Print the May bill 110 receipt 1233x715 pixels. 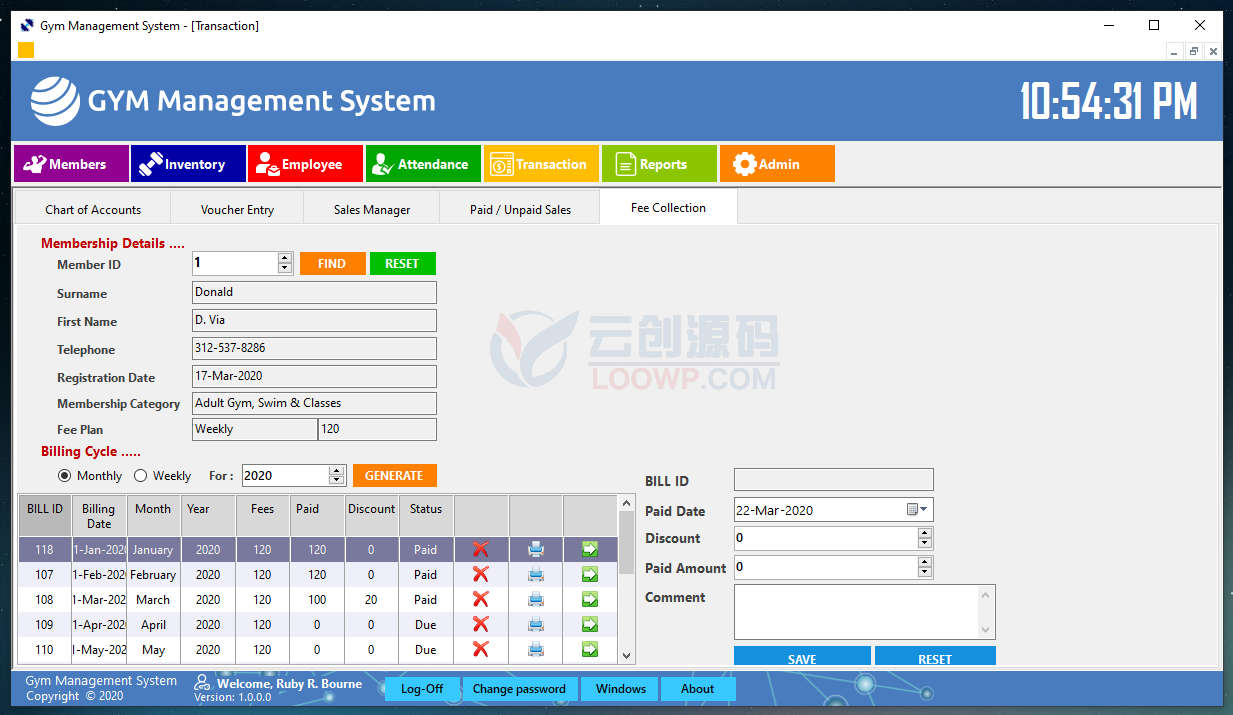point(536,649)
